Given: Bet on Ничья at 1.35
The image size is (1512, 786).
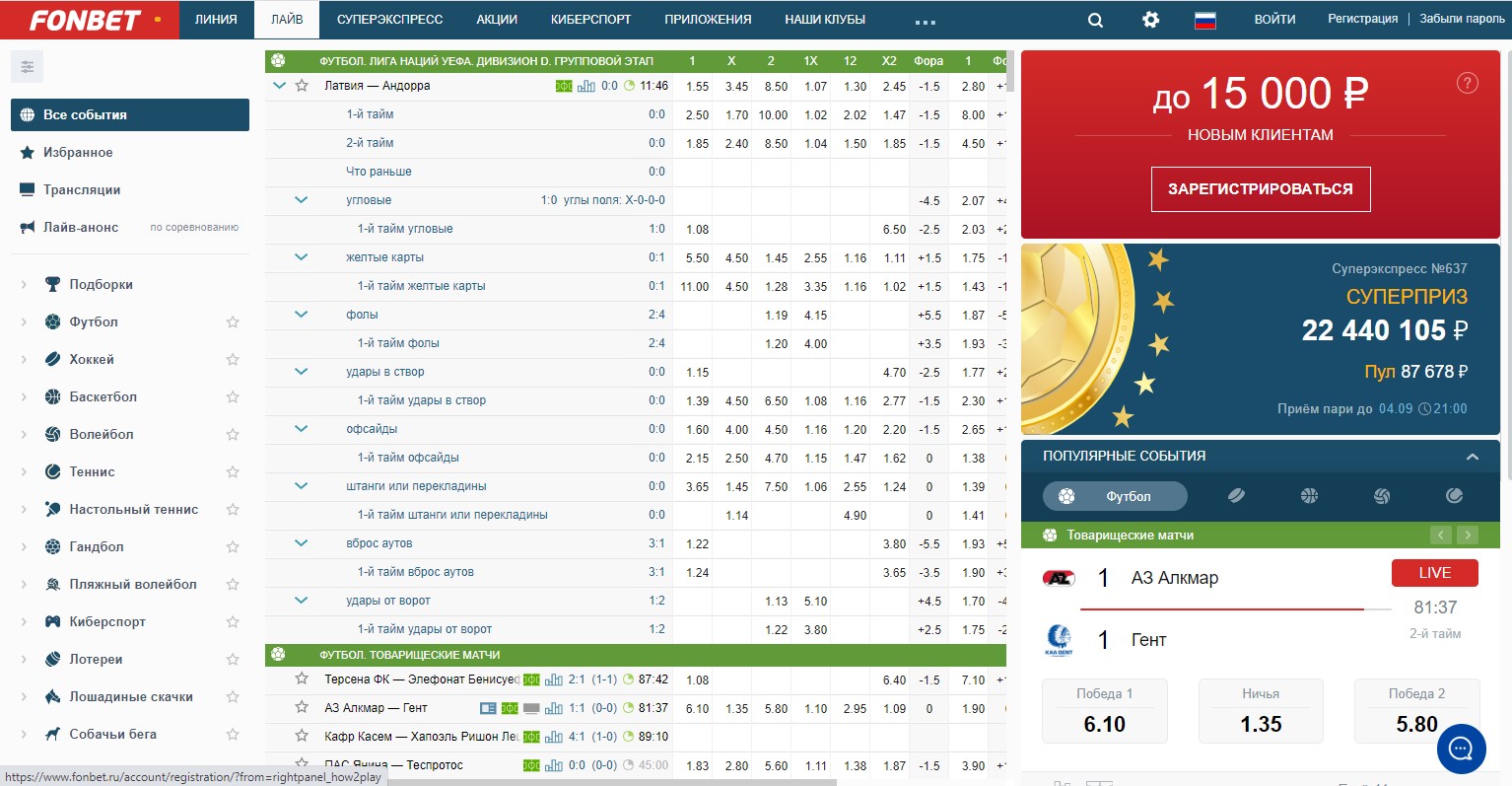Looking at the screenshot, I should click(x=1261, y=711).
